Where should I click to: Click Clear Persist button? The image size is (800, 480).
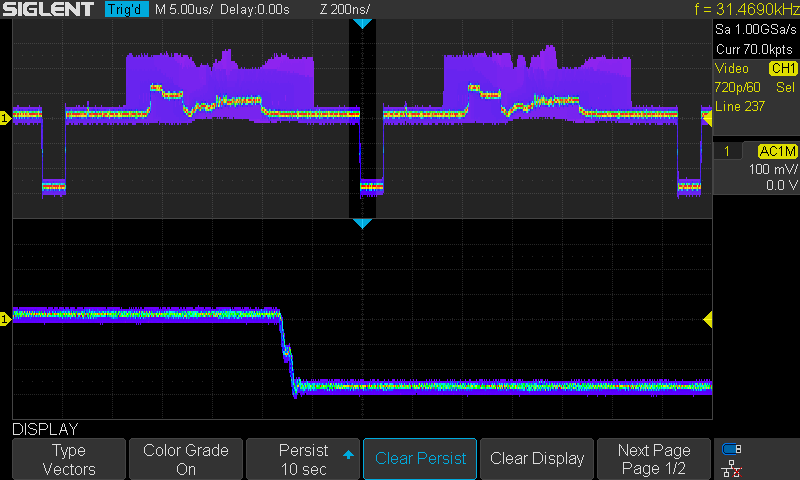coord(420,459)
